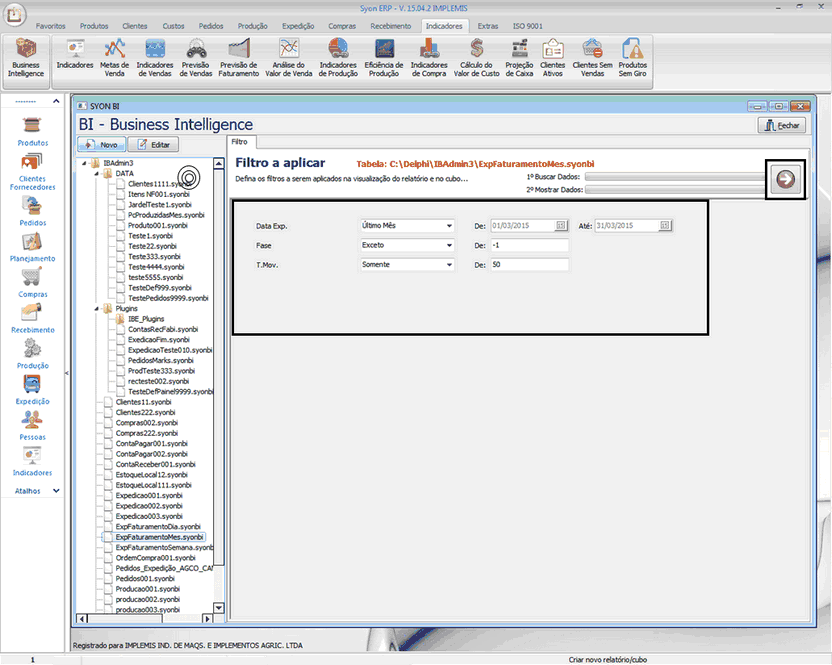Image resolution: width=832 pixels, height=665 pixels.
Task: Click the Fechar button
Action: click(x=783, y=126)
